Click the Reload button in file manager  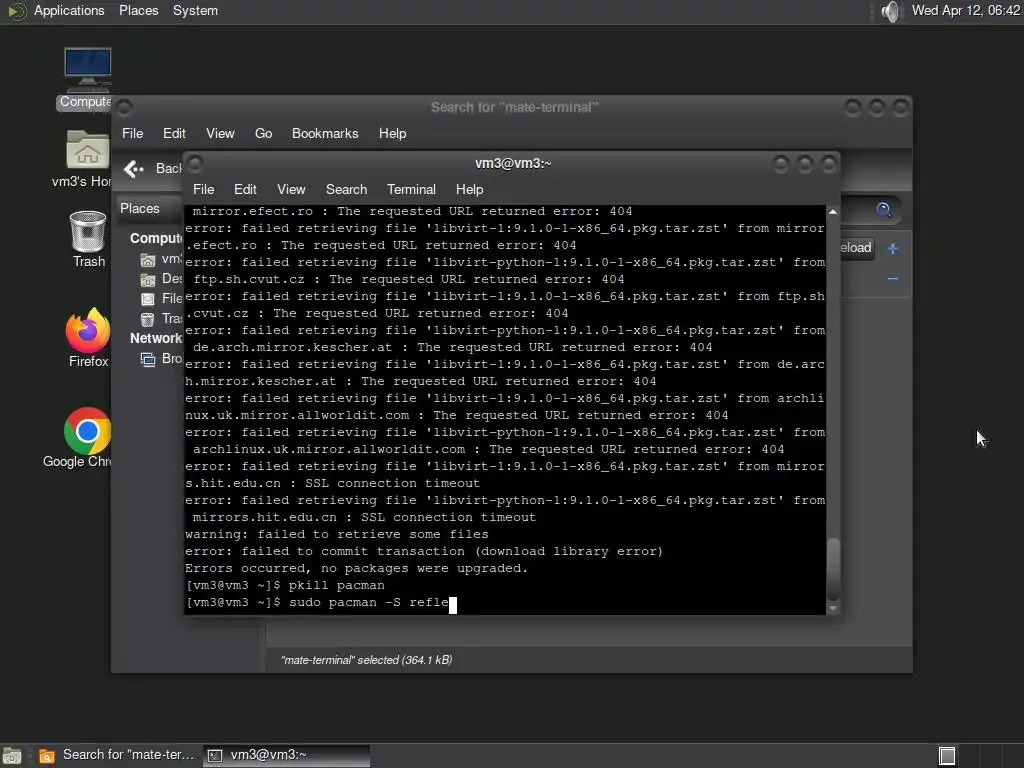point(856,248)
